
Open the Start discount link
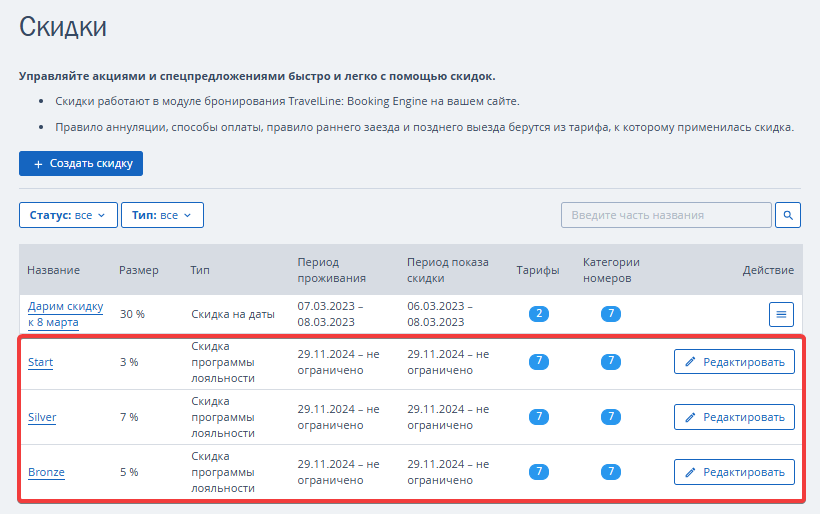tap(40, 362)
